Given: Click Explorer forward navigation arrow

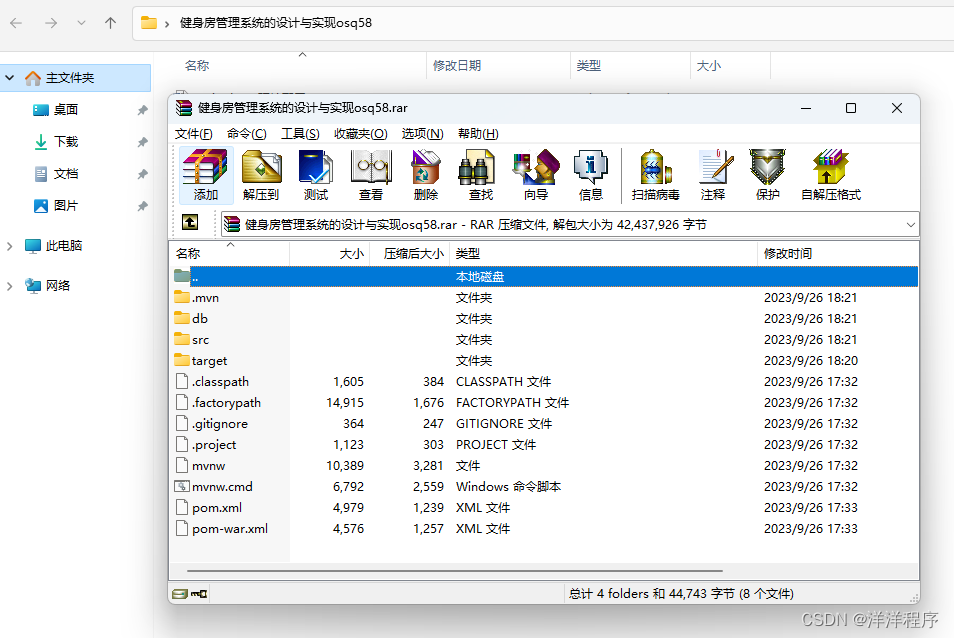Looking at the screenshot, I should point(51,23).
